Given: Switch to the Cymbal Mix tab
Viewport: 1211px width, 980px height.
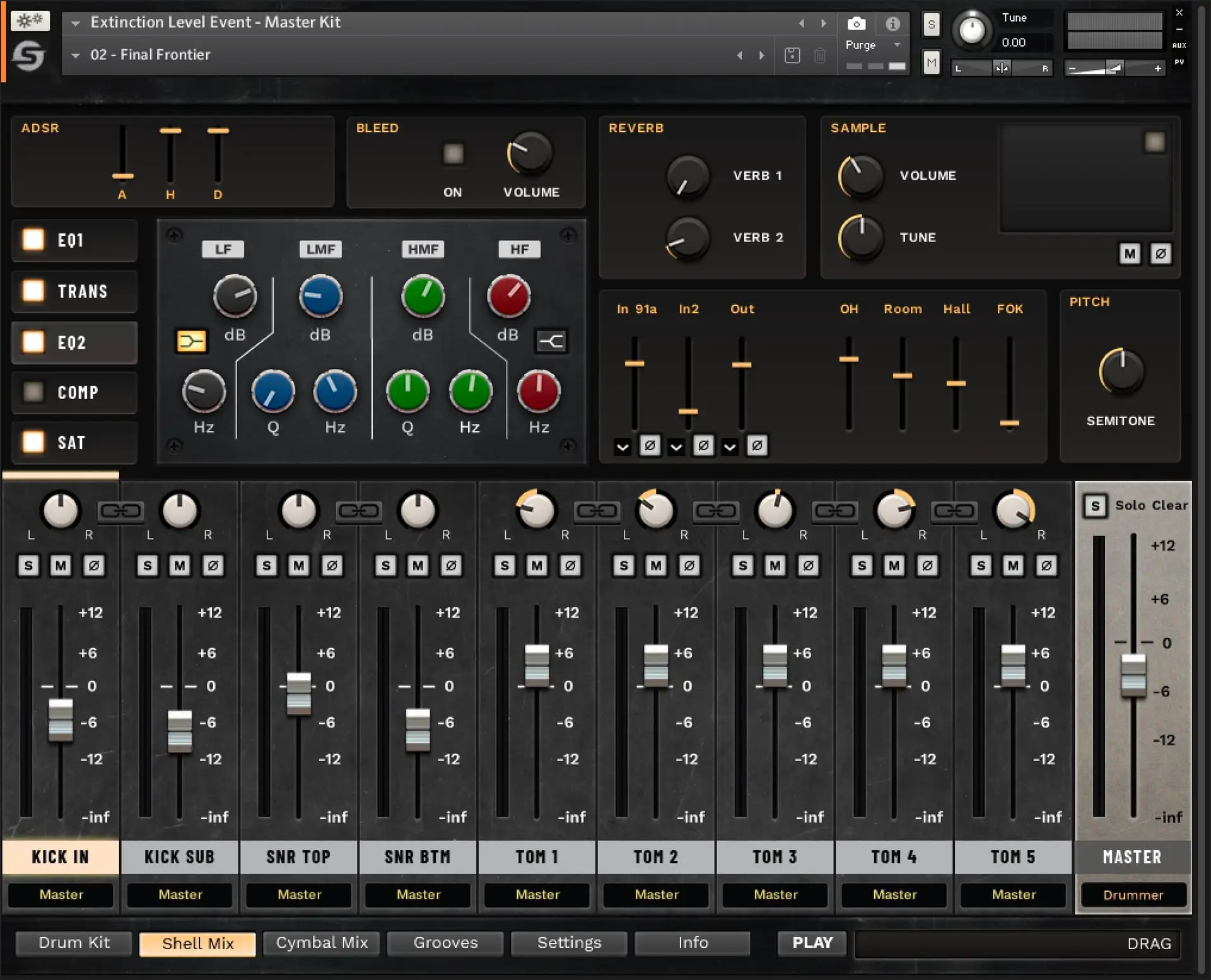Looking at the screenshot, I should [x=322, y=943].
